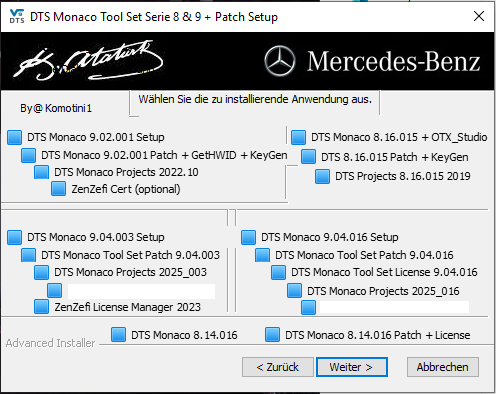The width and height of the screenshot is (496, 394).
Task: Check DTS Monaco 9.04.003 Setup box
Action: [15, 237]
